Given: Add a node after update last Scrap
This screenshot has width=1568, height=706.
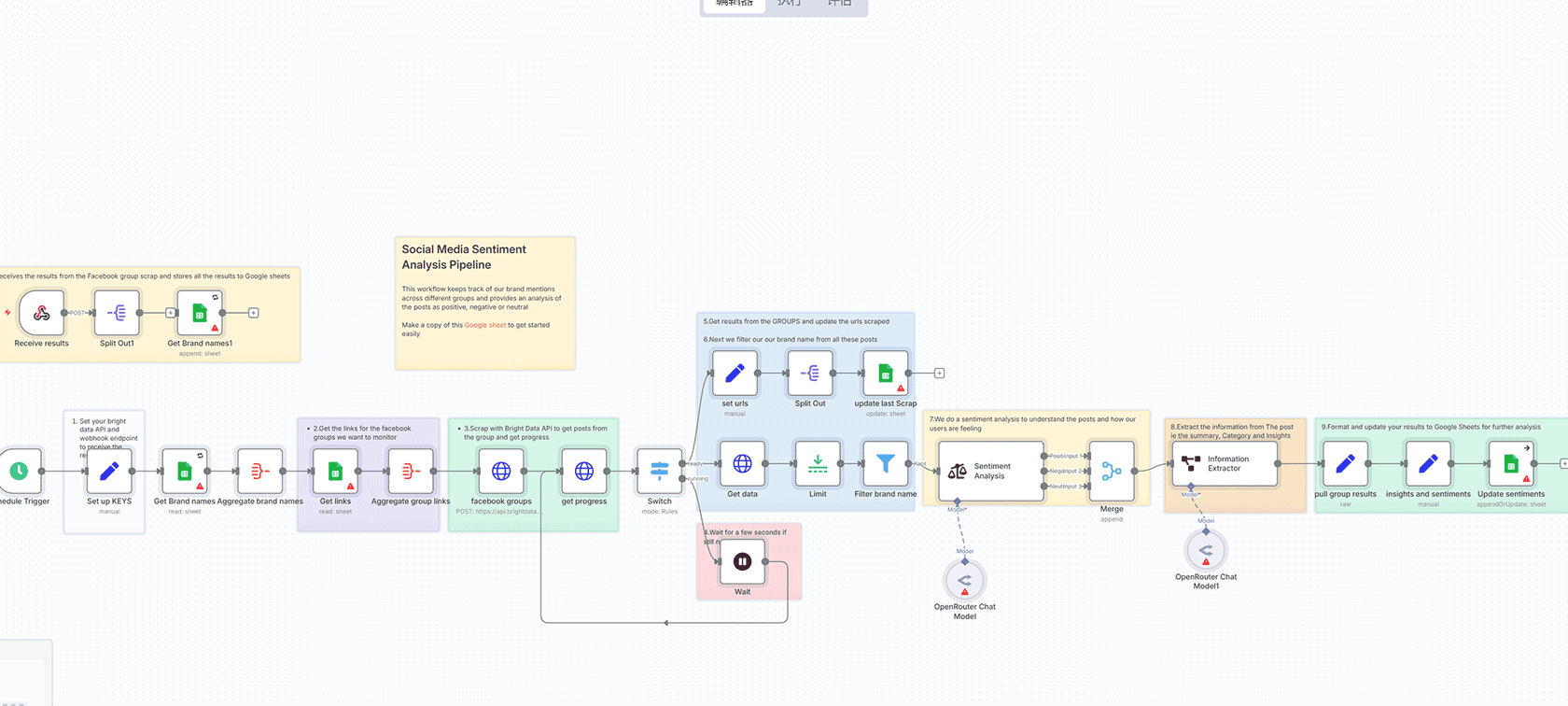Looking at the screenshot, I should coord(940,374).
